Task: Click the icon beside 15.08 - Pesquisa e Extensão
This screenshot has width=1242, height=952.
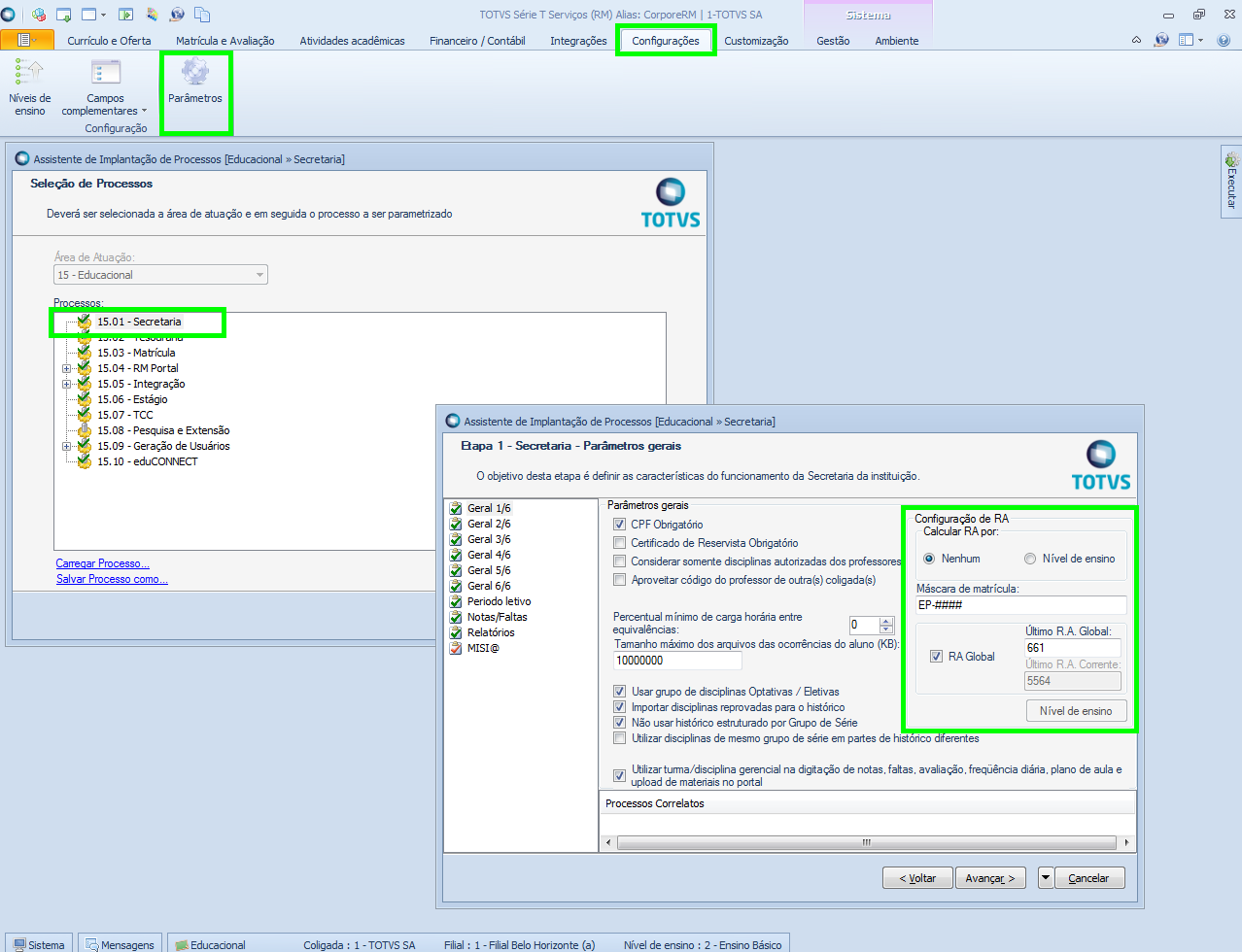Action: pos(85,430)
